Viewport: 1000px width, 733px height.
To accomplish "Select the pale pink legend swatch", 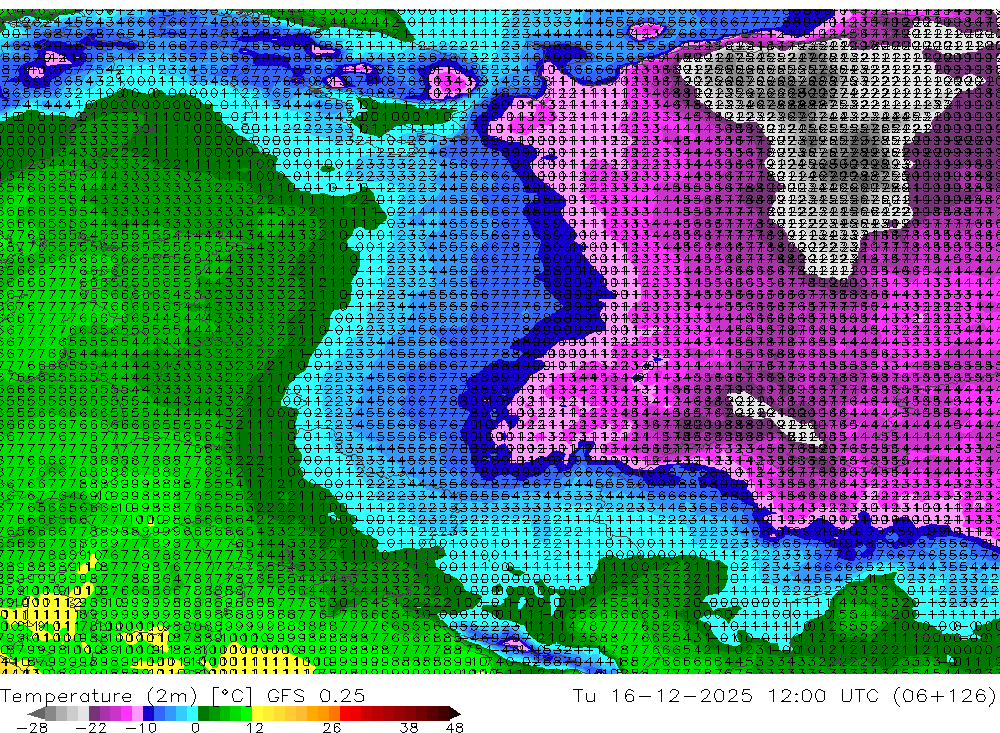I will 137,713.
